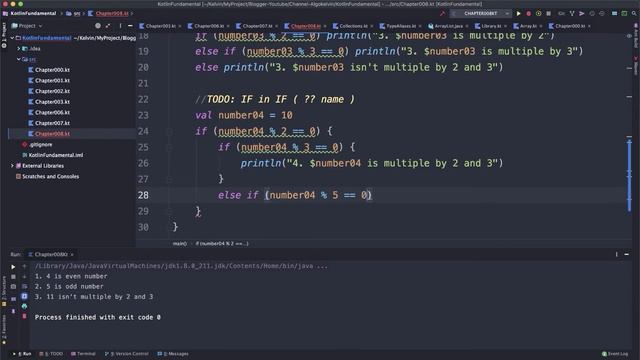
Task: Click the Build project hammer icon
Action: [442, 13]
